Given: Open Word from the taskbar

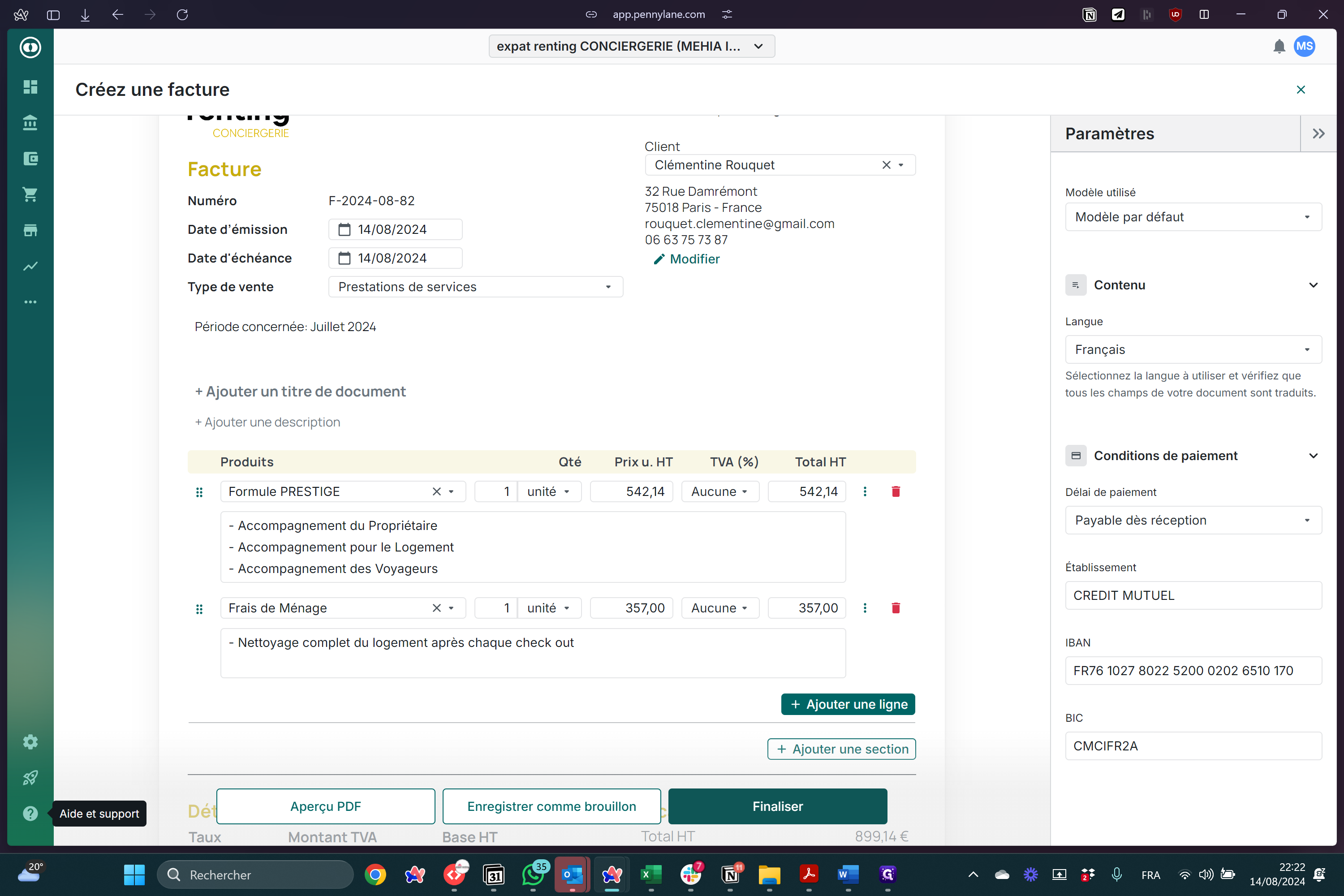Looking at the screenshot, I should click(x=848, y=875).
